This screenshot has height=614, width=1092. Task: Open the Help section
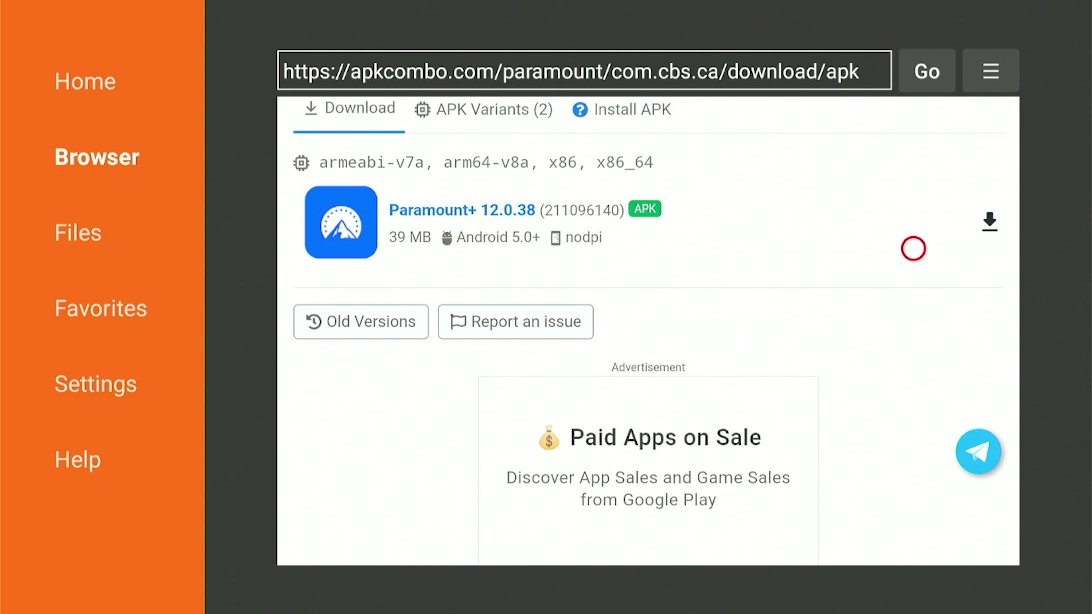coord(78,460)
